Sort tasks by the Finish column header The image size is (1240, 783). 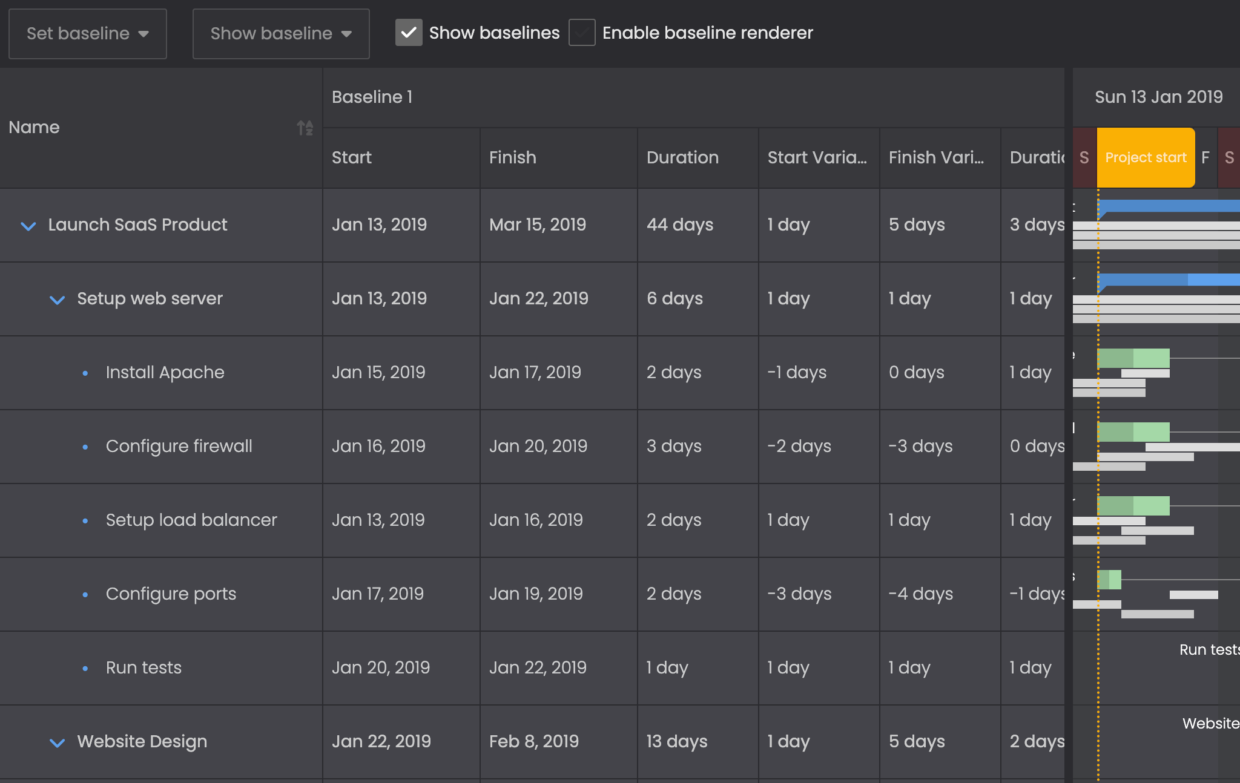[x=511, y=157]
